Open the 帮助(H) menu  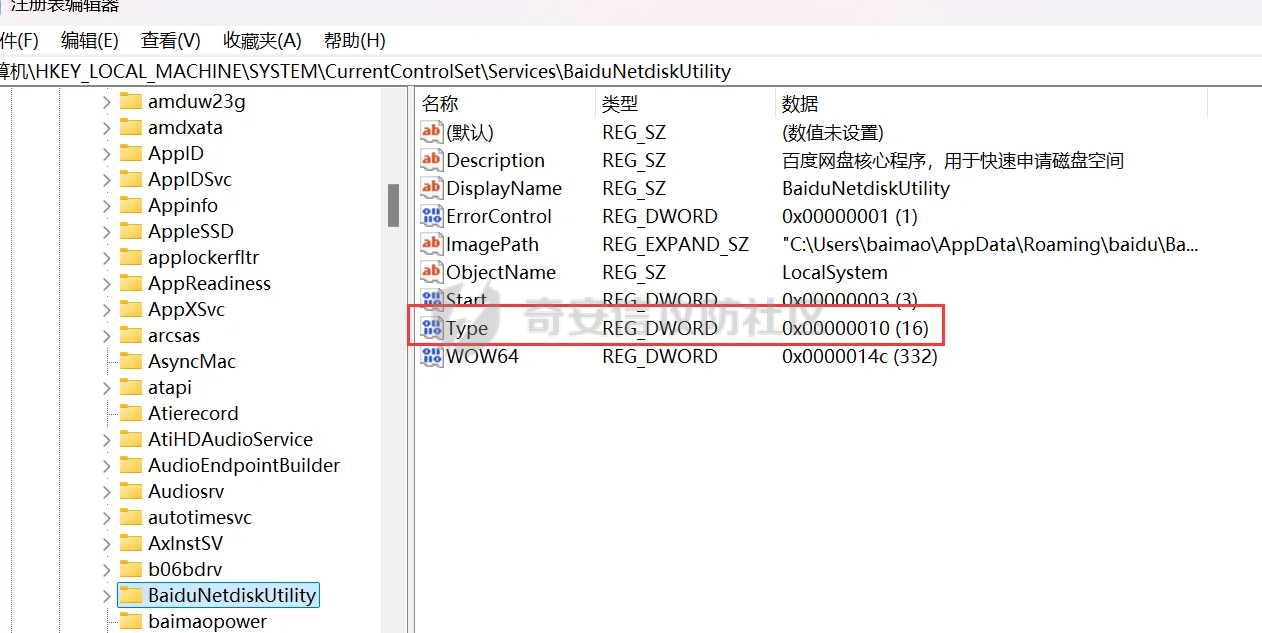pos(355,40)
